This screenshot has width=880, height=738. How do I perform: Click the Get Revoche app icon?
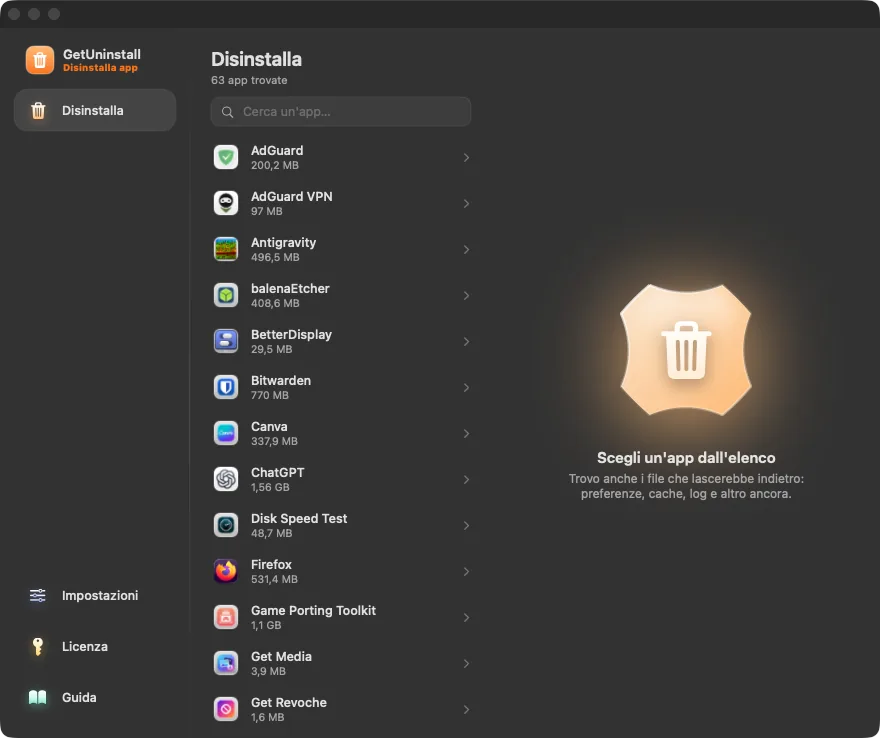pyautogui.click(x=226, y=710)
